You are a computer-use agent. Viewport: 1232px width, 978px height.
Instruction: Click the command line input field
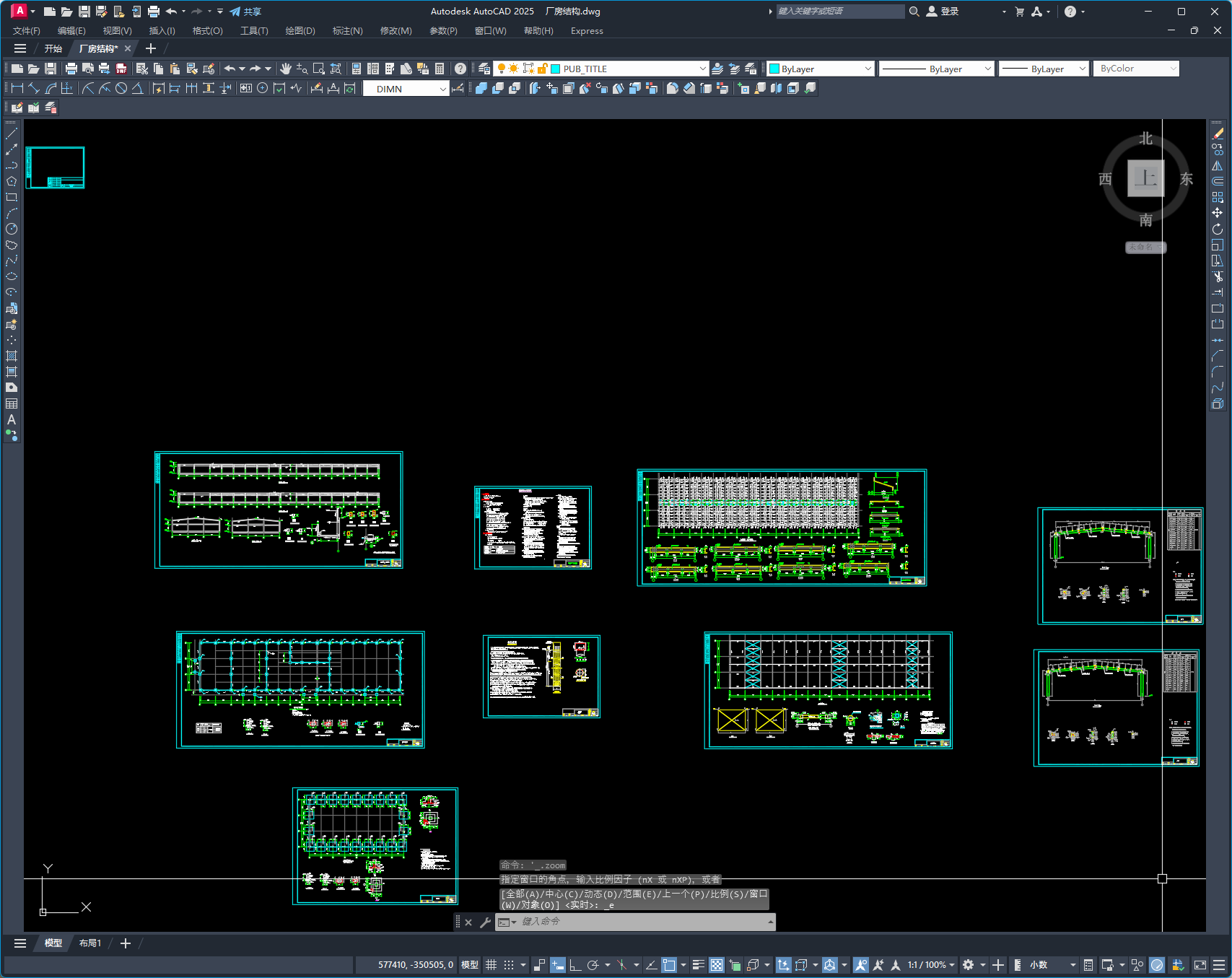coord(642,922)
